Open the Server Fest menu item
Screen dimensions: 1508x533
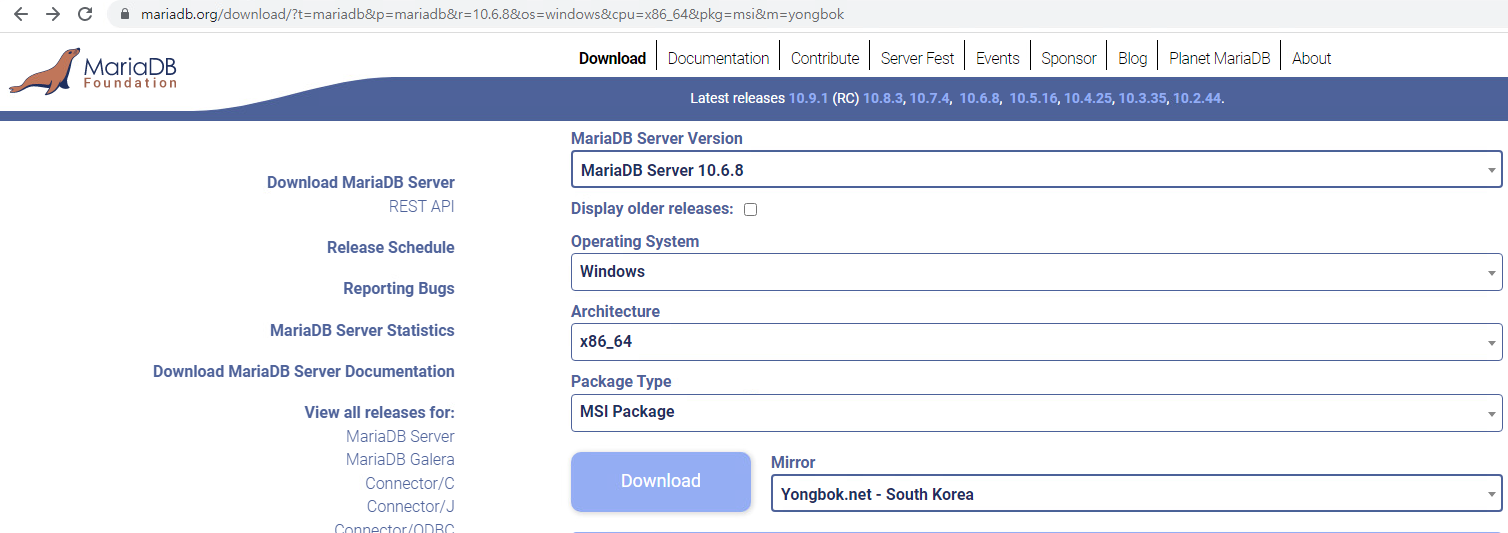tap(917, 58)
